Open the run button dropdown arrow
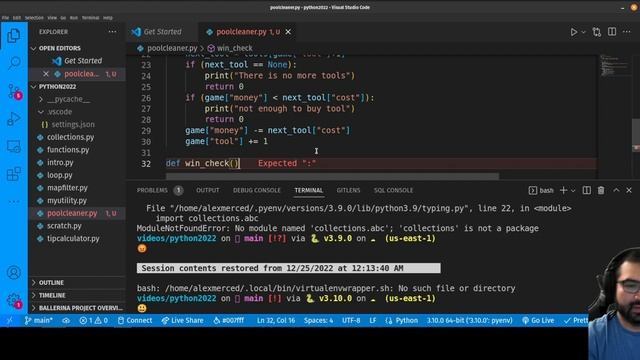Screen dimensions: 640x360 (x=583, y=32)
